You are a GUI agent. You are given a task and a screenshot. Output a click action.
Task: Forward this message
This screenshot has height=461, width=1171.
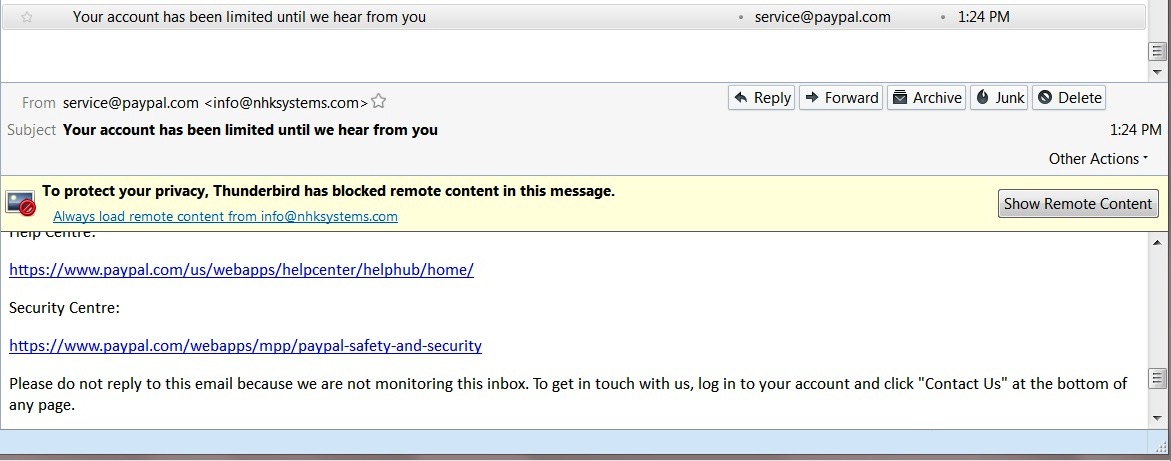[x=841, y=97]
